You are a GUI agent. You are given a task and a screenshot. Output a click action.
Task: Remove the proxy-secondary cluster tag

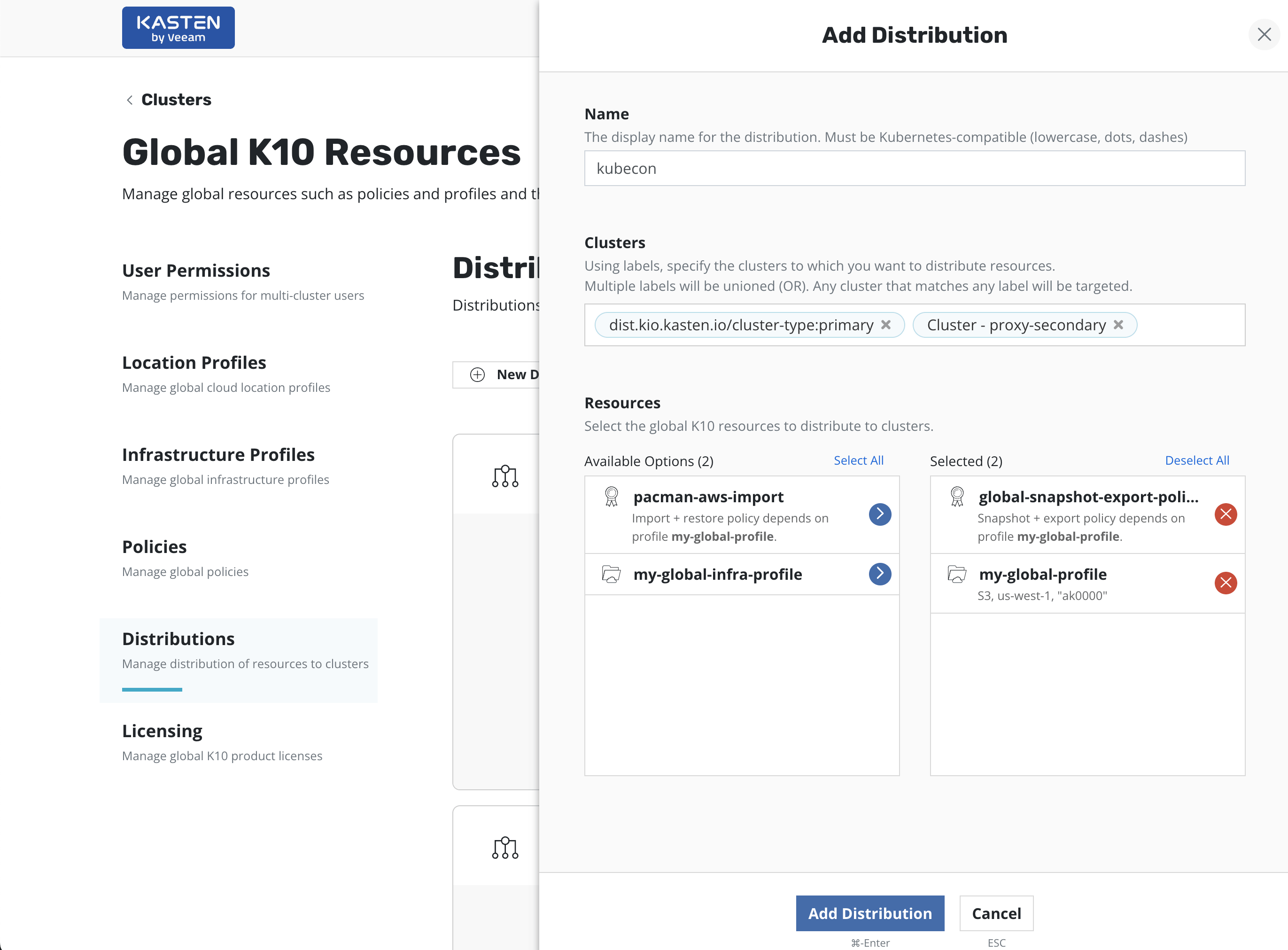point(1118,325)
